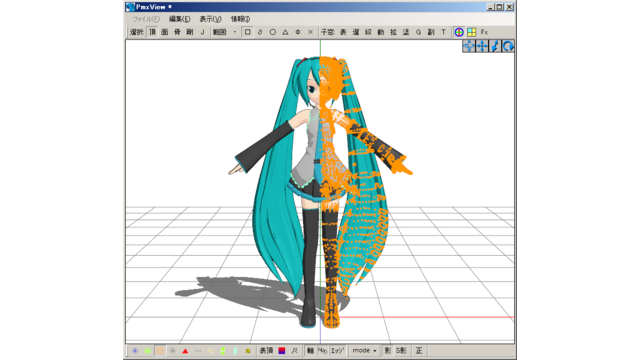
Task: Click the colorful circular manipulator icon
Action: [x=459, y=32]
